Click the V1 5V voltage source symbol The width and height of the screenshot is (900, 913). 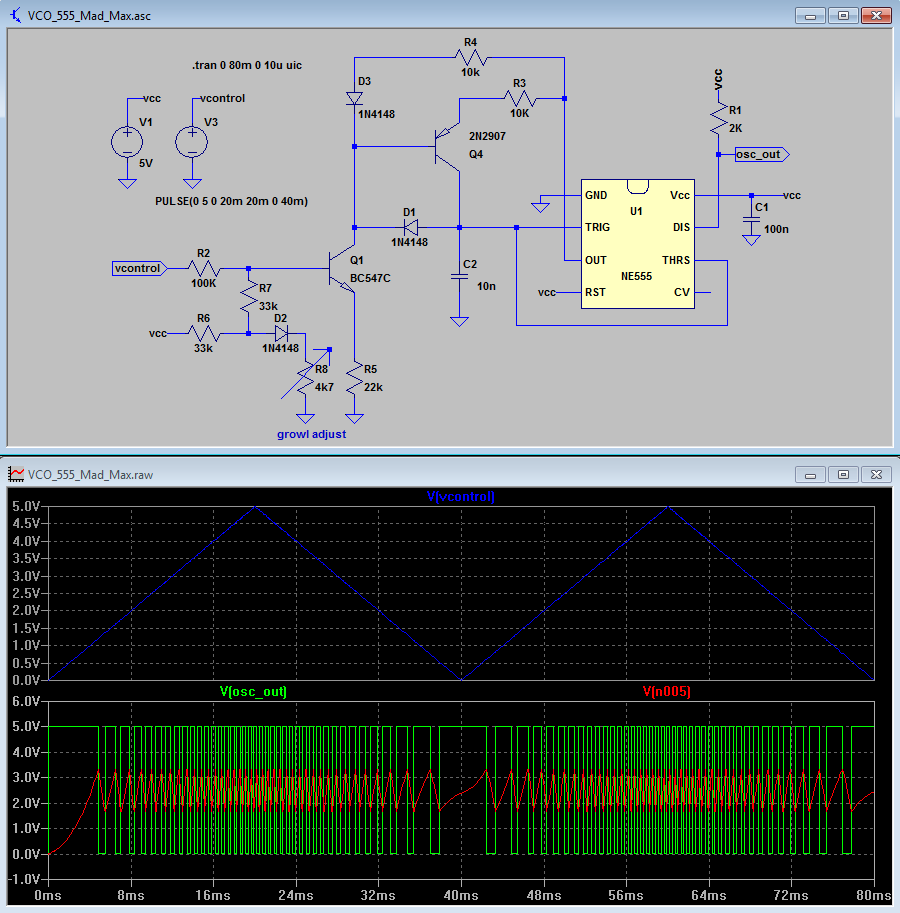point(127,142)
